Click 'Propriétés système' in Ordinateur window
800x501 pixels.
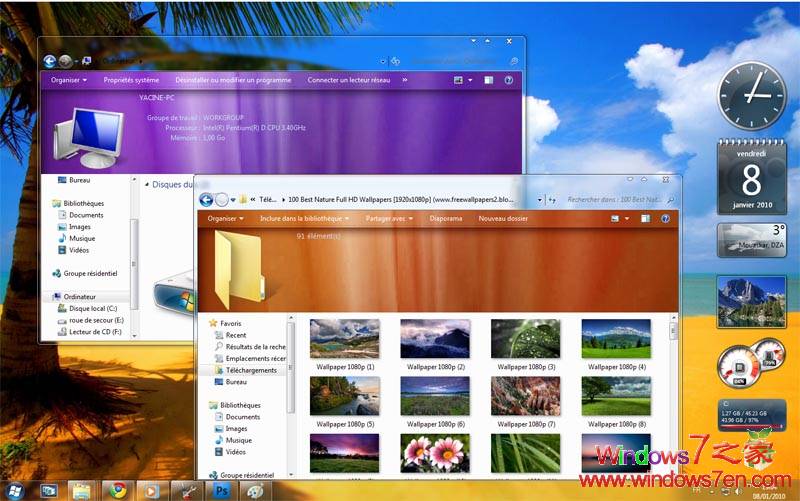point(131,80)
